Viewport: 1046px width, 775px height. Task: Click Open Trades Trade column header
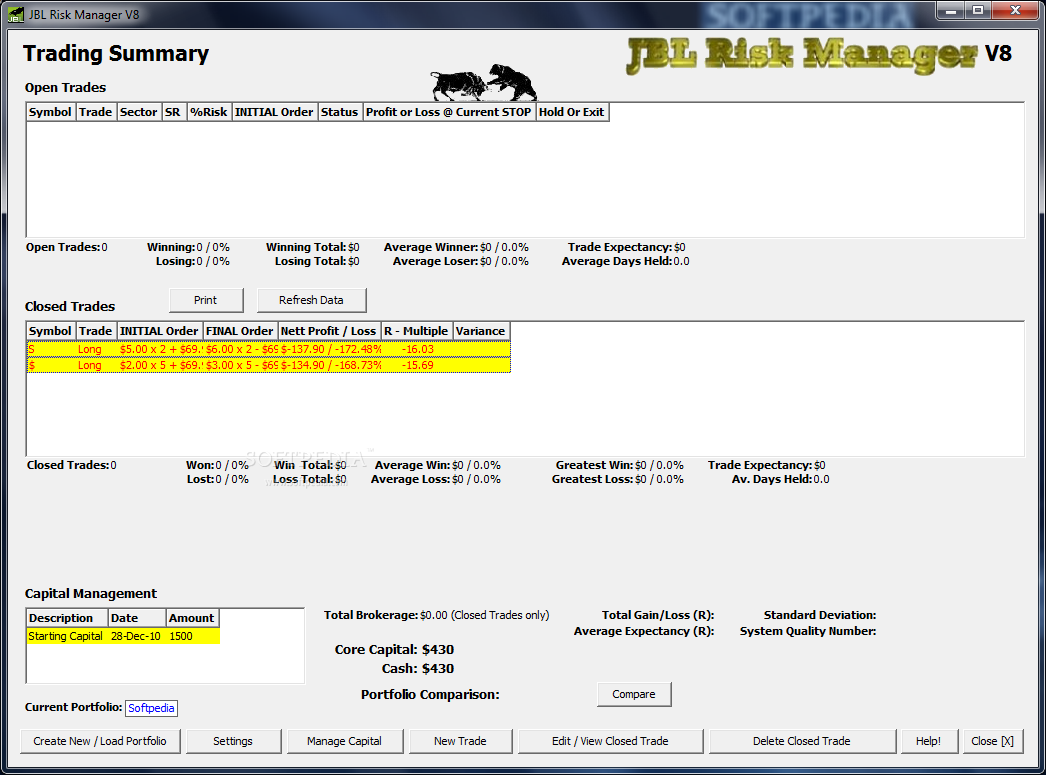coord(96,112)
